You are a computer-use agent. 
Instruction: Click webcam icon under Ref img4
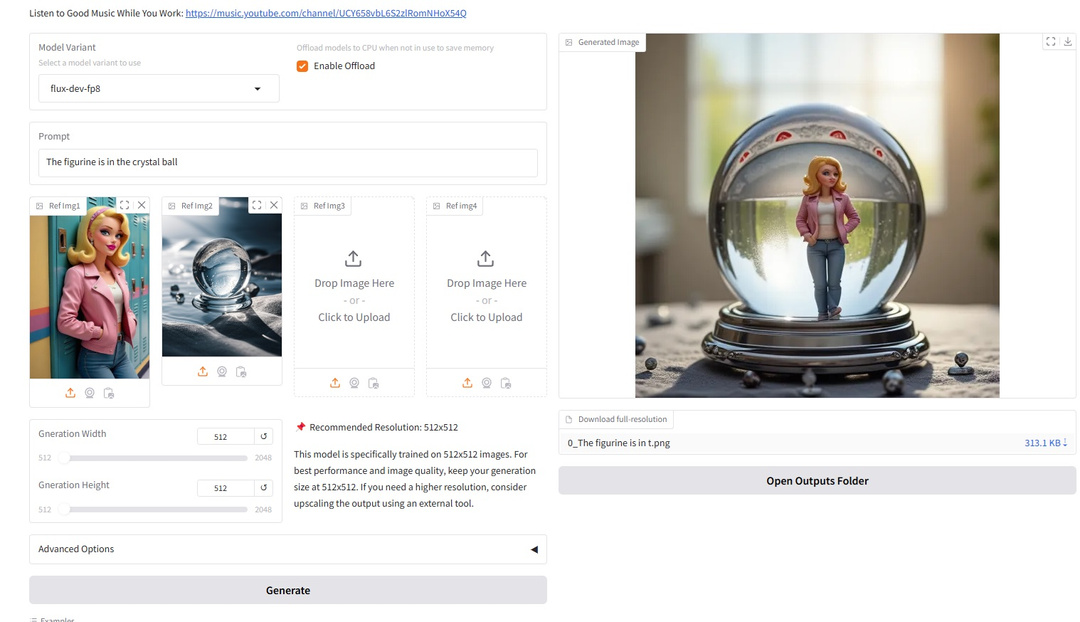(x=486, y=383)
